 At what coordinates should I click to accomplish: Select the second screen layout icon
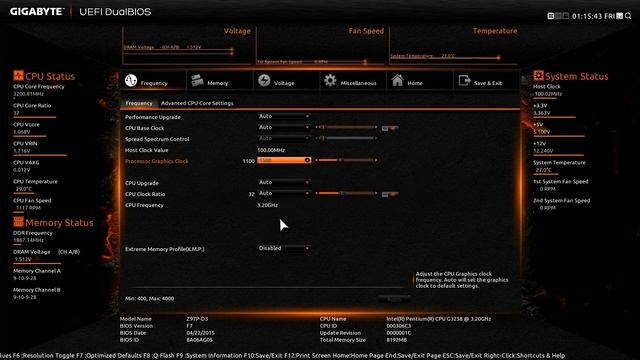(x=558, y=16)
